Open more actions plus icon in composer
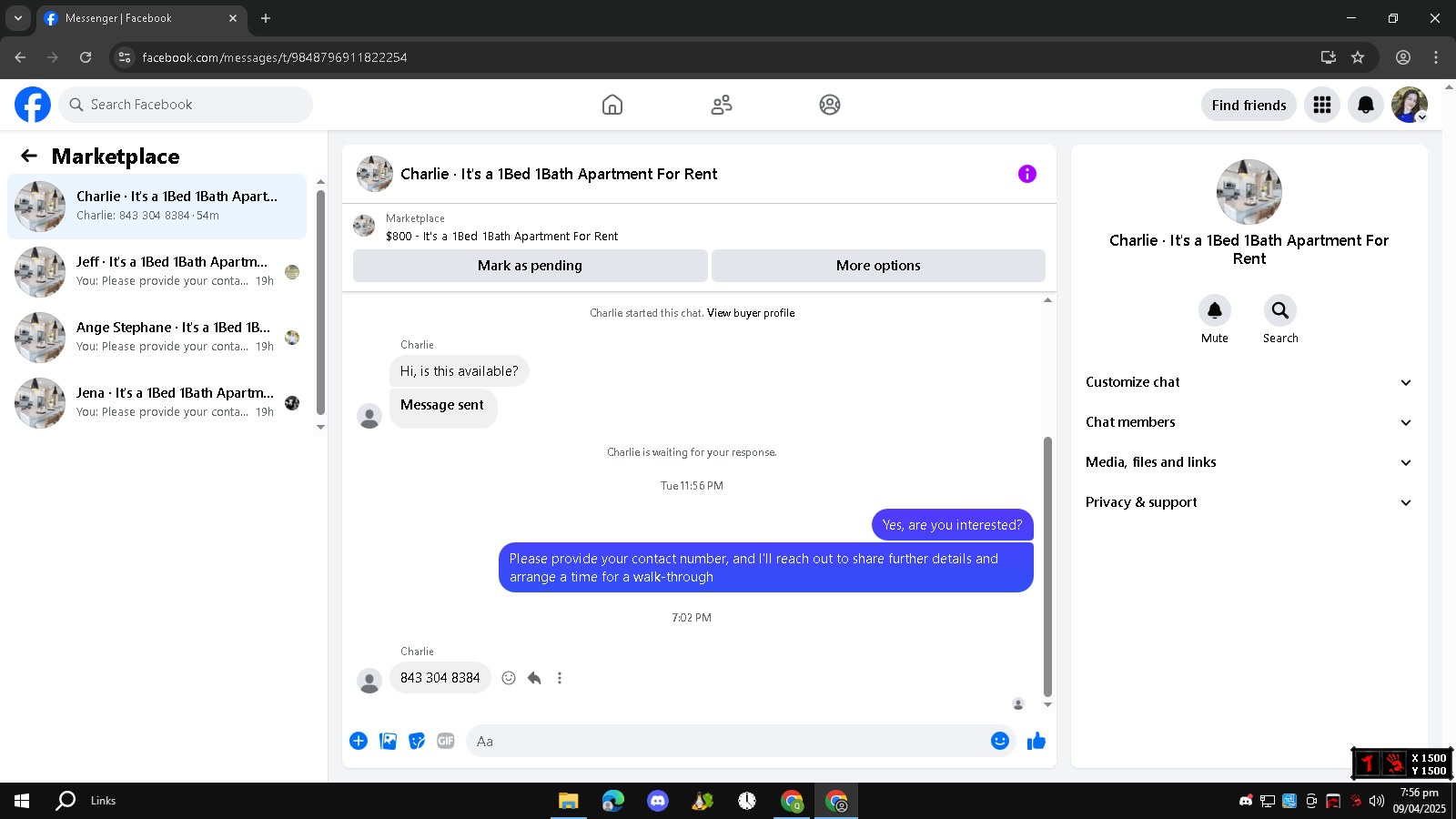This screenshot has height=819, width=1456. point(359,741)
